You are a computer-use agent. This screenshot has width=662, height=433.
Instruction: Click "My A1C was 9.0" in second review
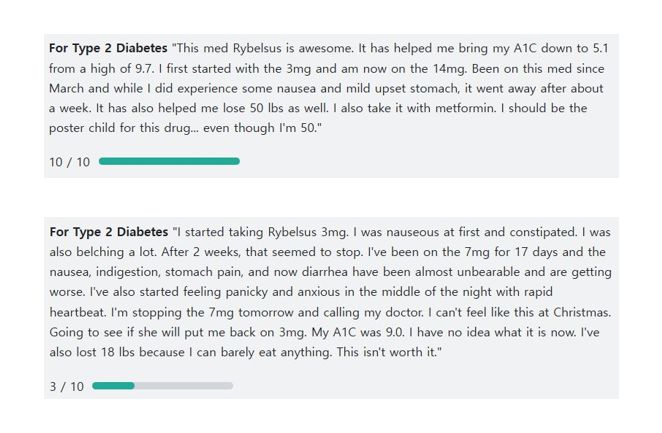[357, 332]
